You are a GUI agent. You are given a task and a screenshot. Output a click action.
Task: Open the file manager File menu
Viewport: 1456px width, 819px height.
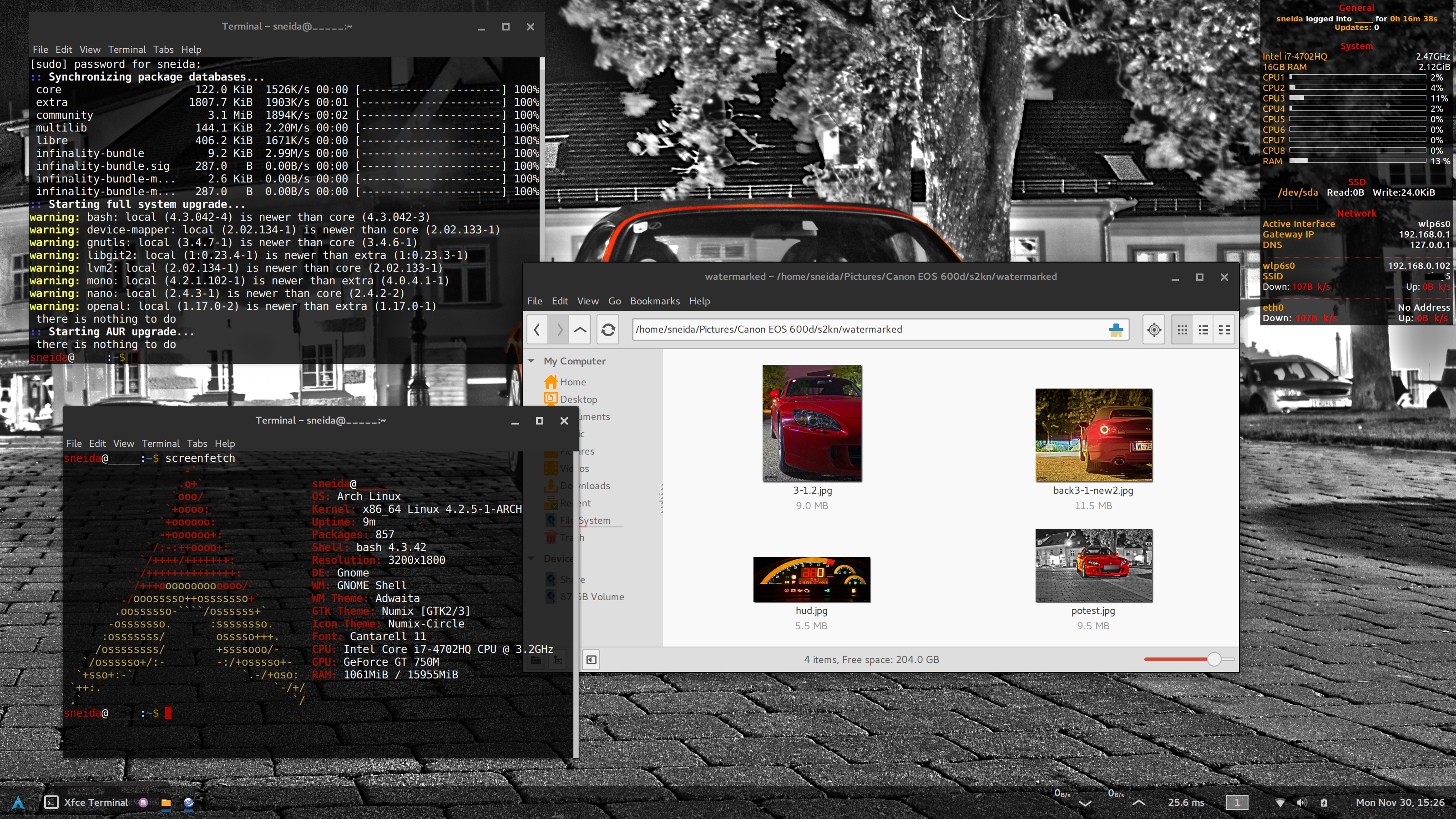click(535, 301)
